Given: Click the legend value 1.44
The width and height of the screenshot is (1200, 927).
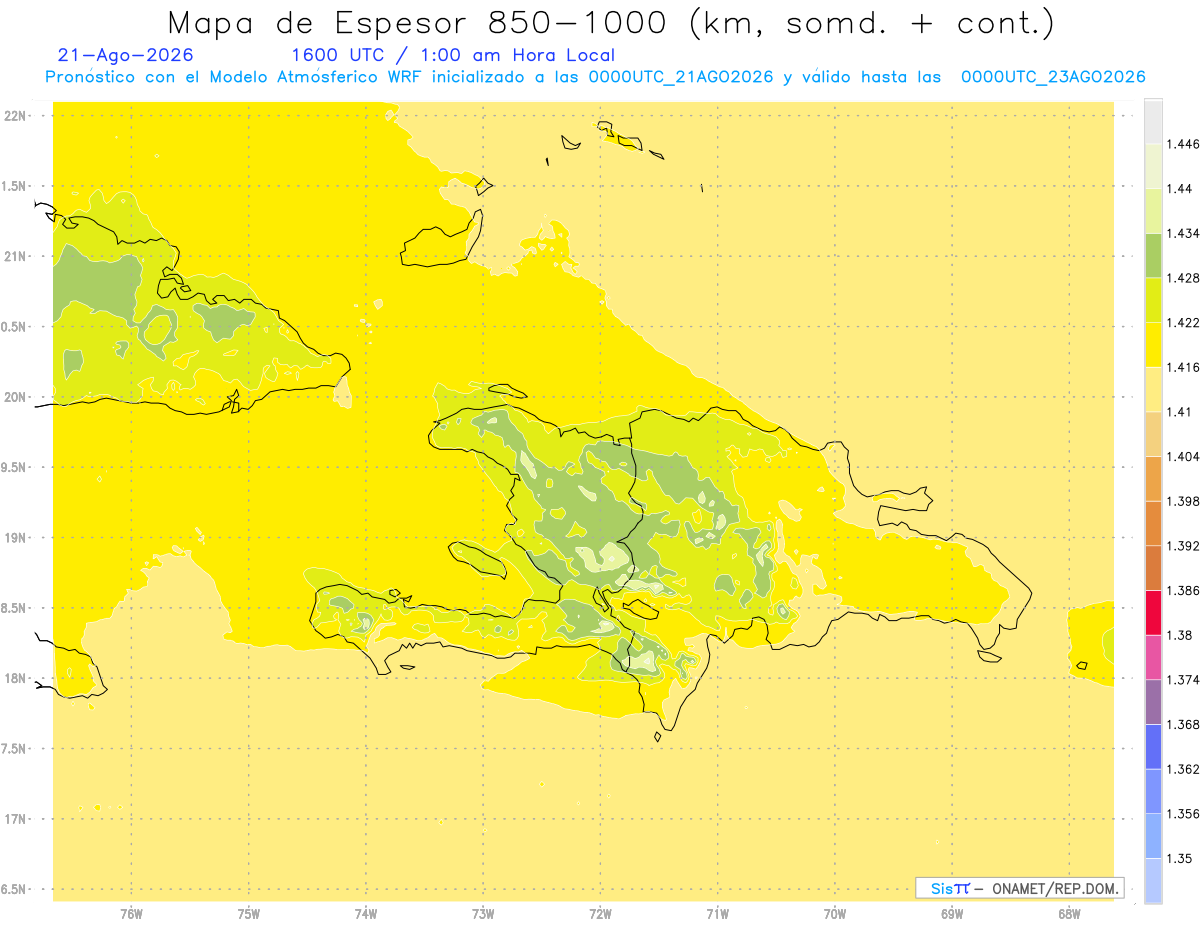Looking at the screenshot, I should pos(1178,189).
